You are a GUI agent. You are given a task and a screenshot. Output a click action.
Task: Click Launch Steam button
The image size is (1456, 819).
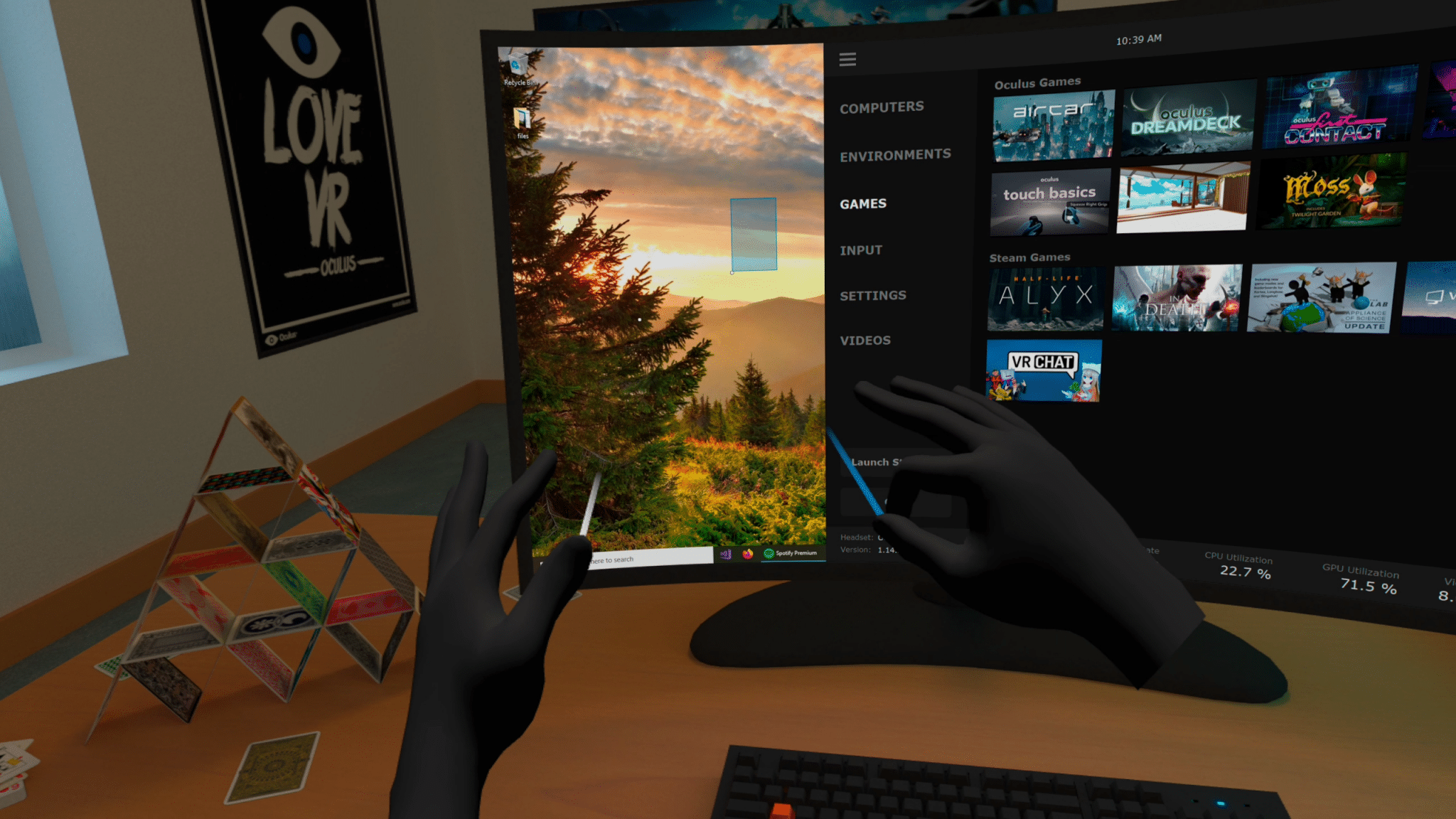tap(877, 461)
